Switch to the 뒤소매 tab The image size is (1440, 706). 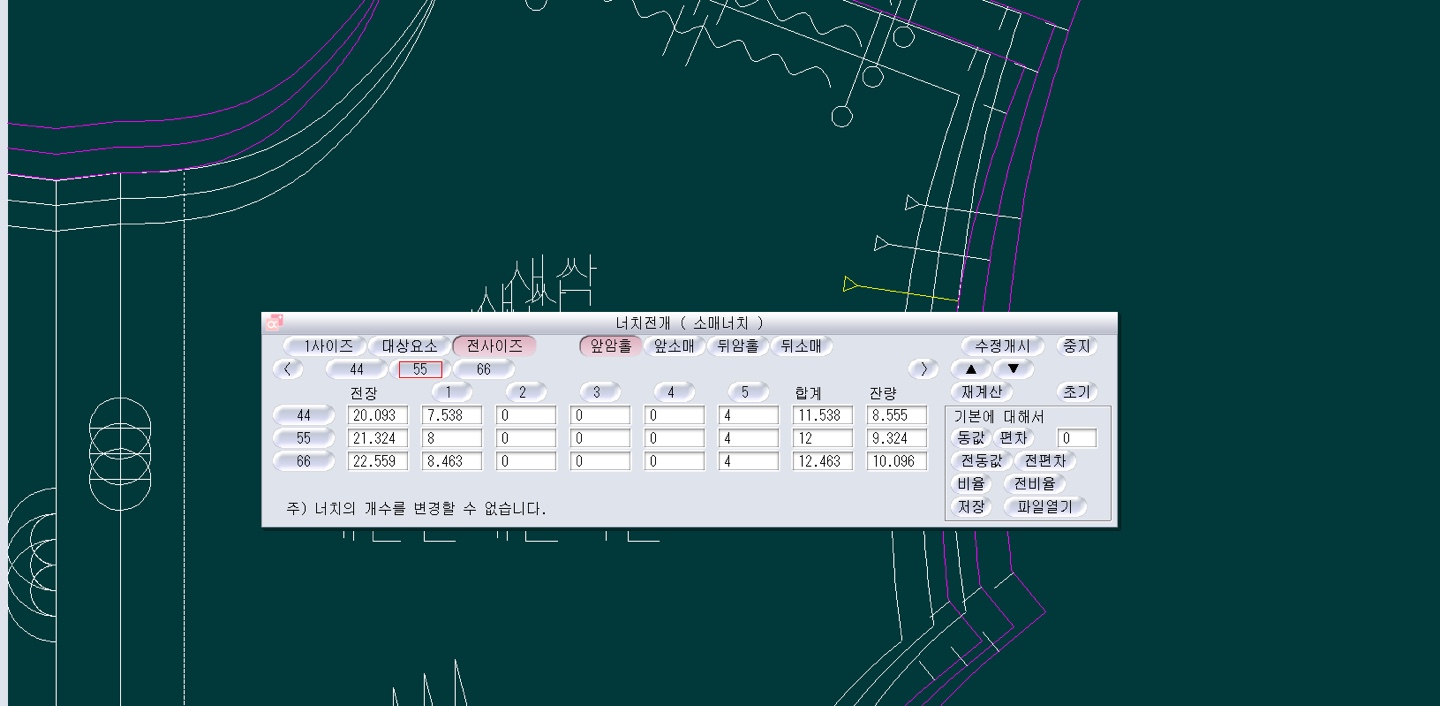pos(801,346)
